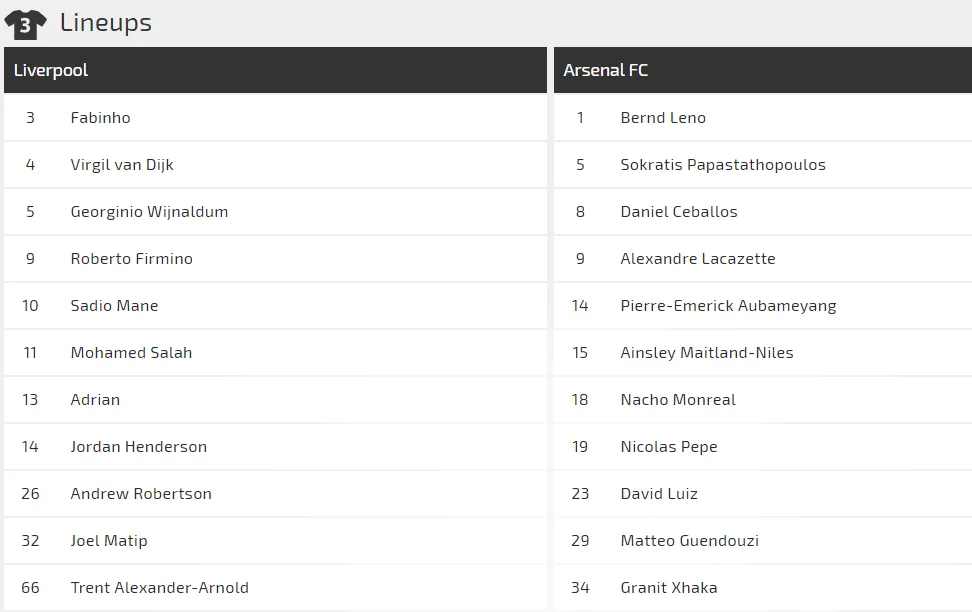
Task: Open Alexandre Lacazette's profile
Action: (698, 259)
